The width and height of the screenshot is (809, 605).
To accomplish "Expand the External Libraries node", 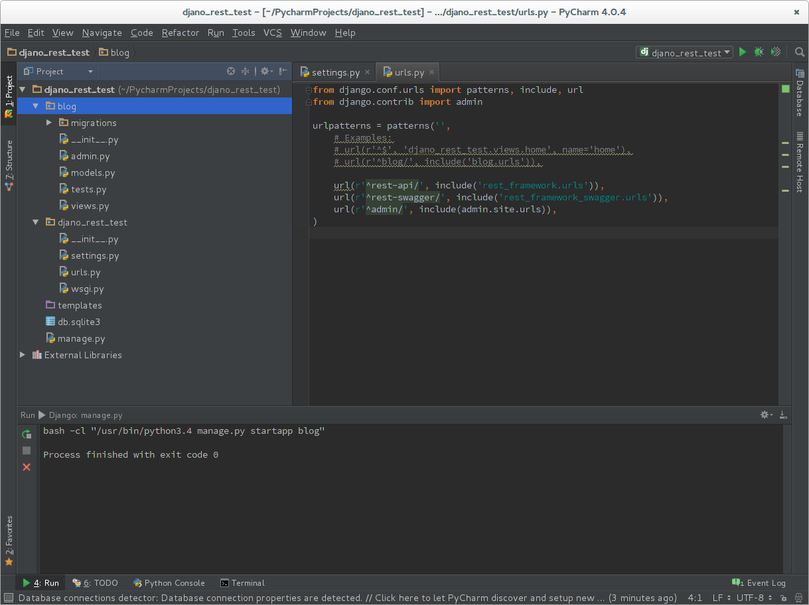I will (22, 355).
